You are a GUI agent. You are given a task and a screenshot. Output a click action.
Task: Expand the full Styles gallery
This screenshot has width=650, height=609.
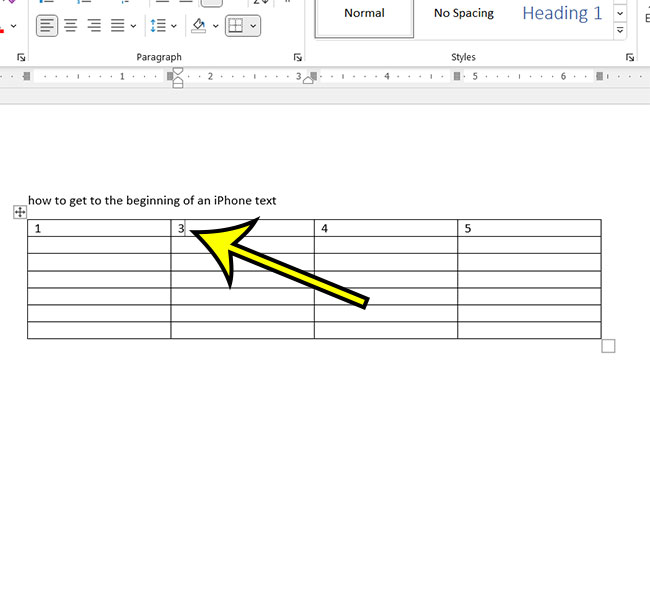pos(620,30)
